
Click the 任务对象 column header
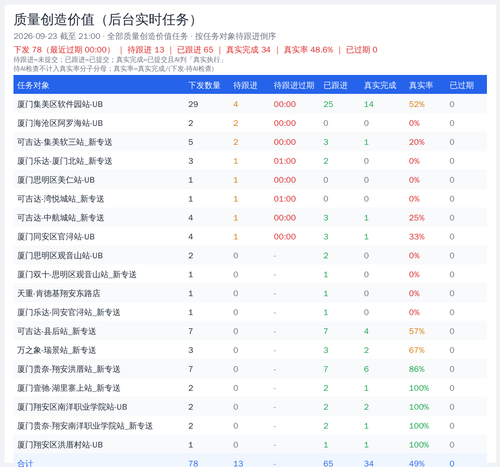[33, 85]
